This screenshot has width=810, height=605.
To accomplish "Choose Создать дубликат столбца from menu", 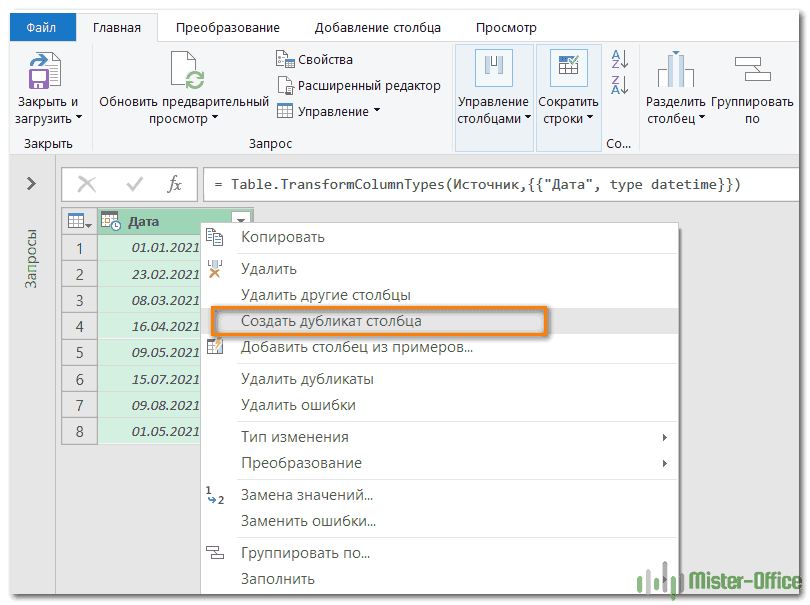I will (x=331, y=321).
